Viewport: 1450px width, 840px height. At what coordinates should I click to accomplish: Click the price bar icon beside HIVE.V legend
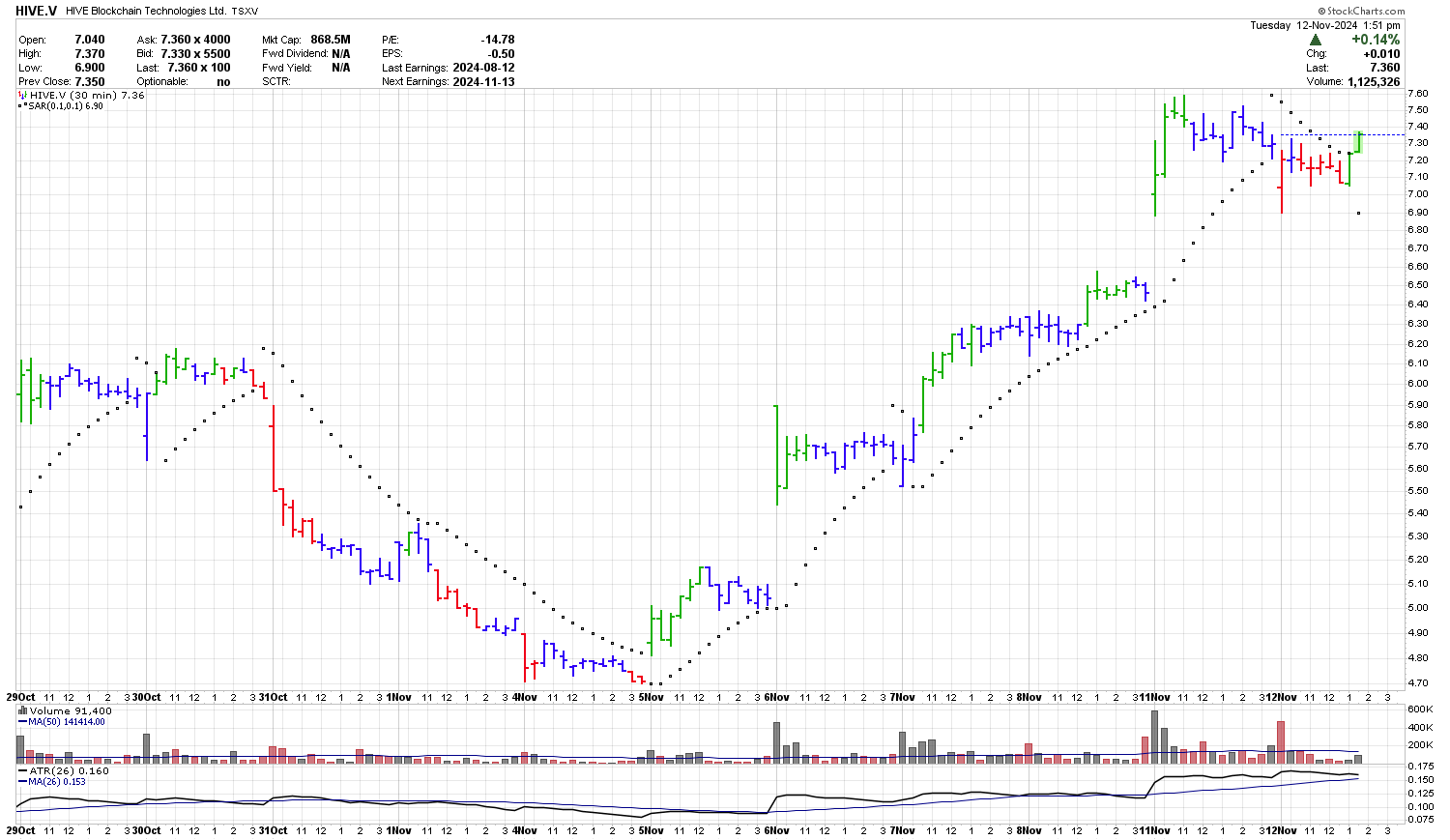[23, 95]
